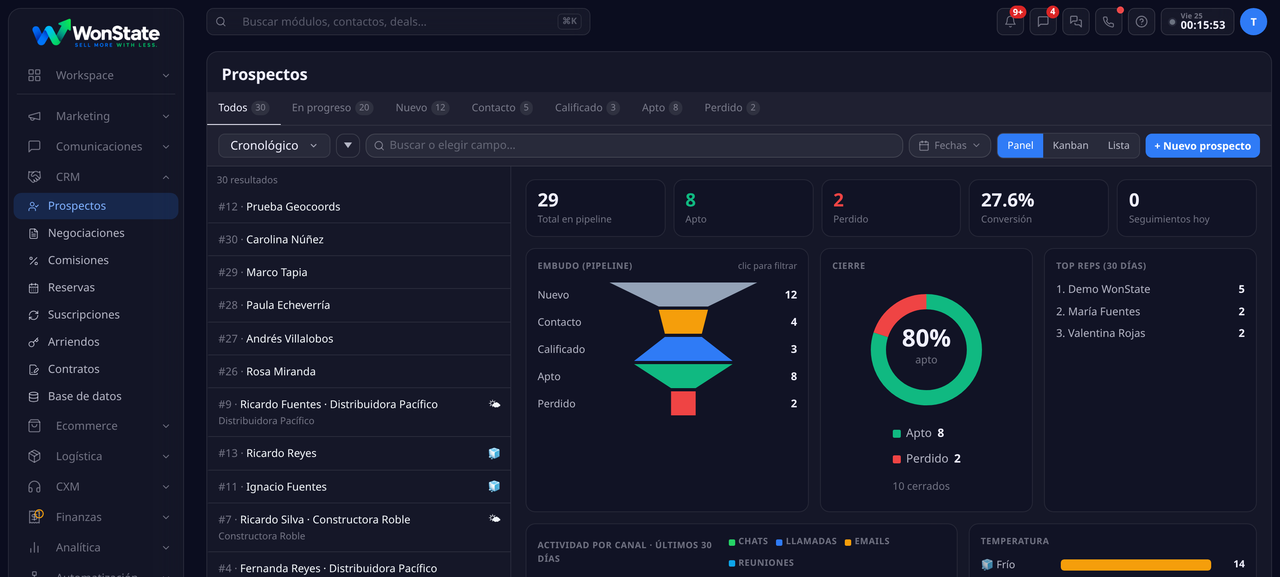Click the ice cube icon on Ricardo Reyes

pyautogui.click(x=494, y=453)
